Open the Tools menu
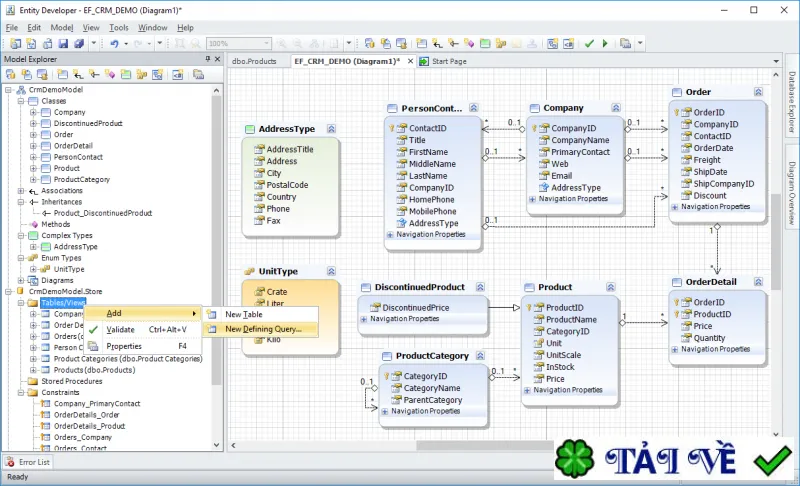800x486 pixels. pyautogui.click(x=119, y=28)
